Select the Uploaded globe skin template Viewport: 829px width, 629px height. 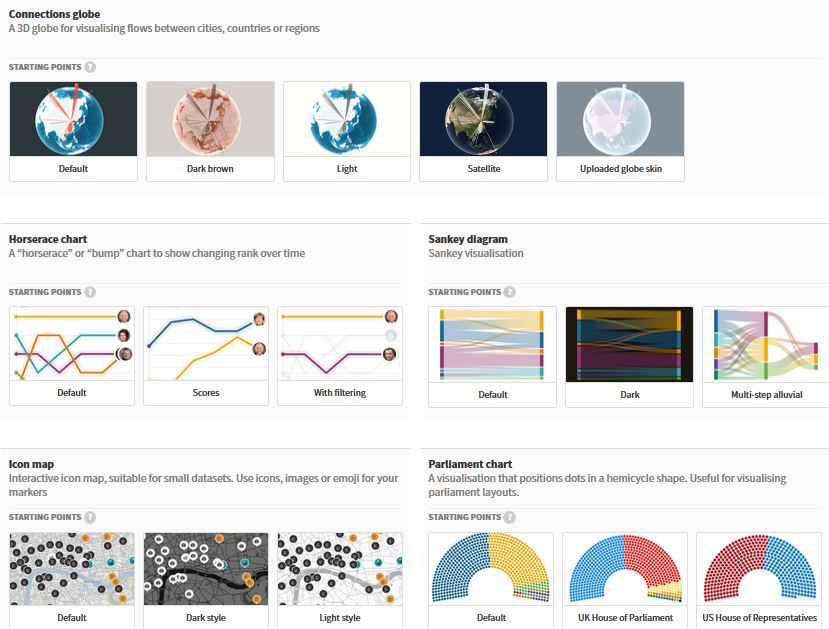621,130
